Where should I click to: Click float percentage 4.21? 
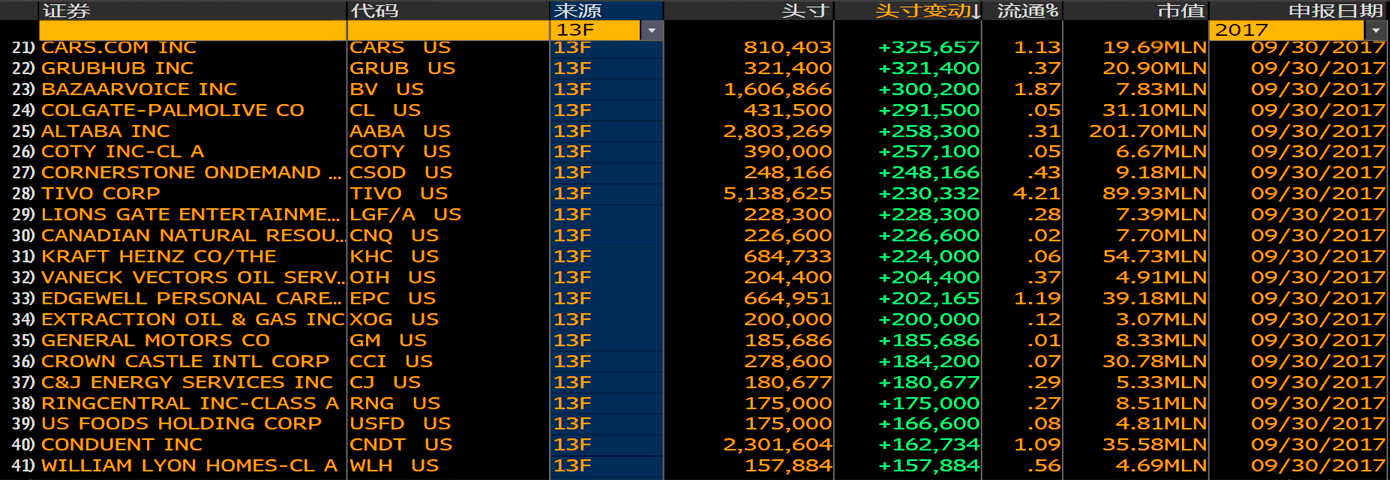[1036, 193]
